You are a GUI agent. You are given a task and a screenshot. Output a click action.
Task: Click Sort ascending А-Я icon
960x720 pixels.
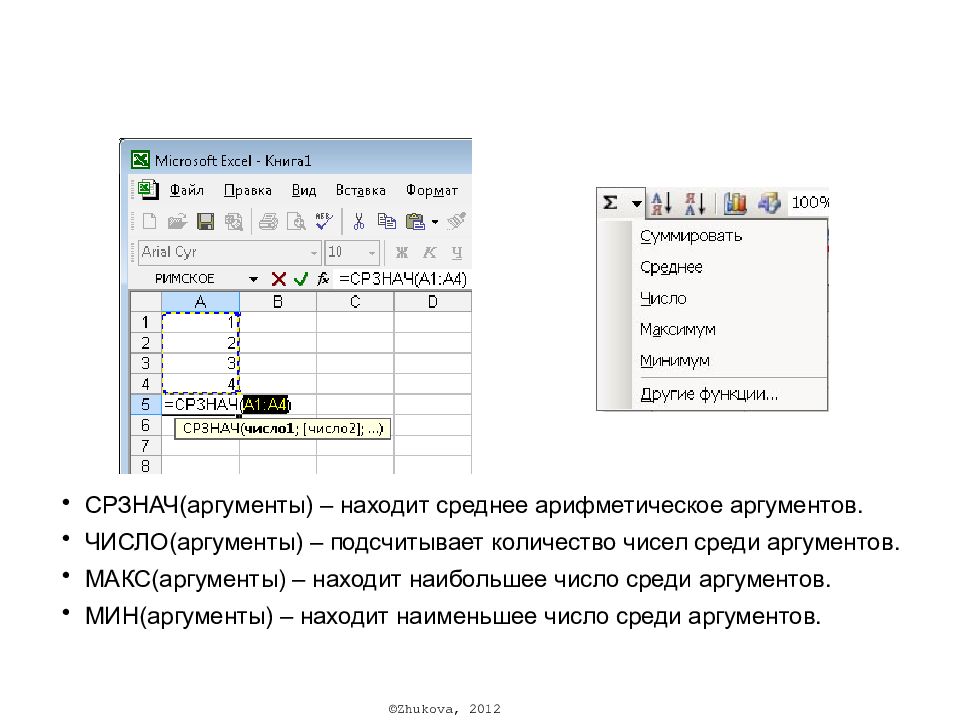coord(661,203)
